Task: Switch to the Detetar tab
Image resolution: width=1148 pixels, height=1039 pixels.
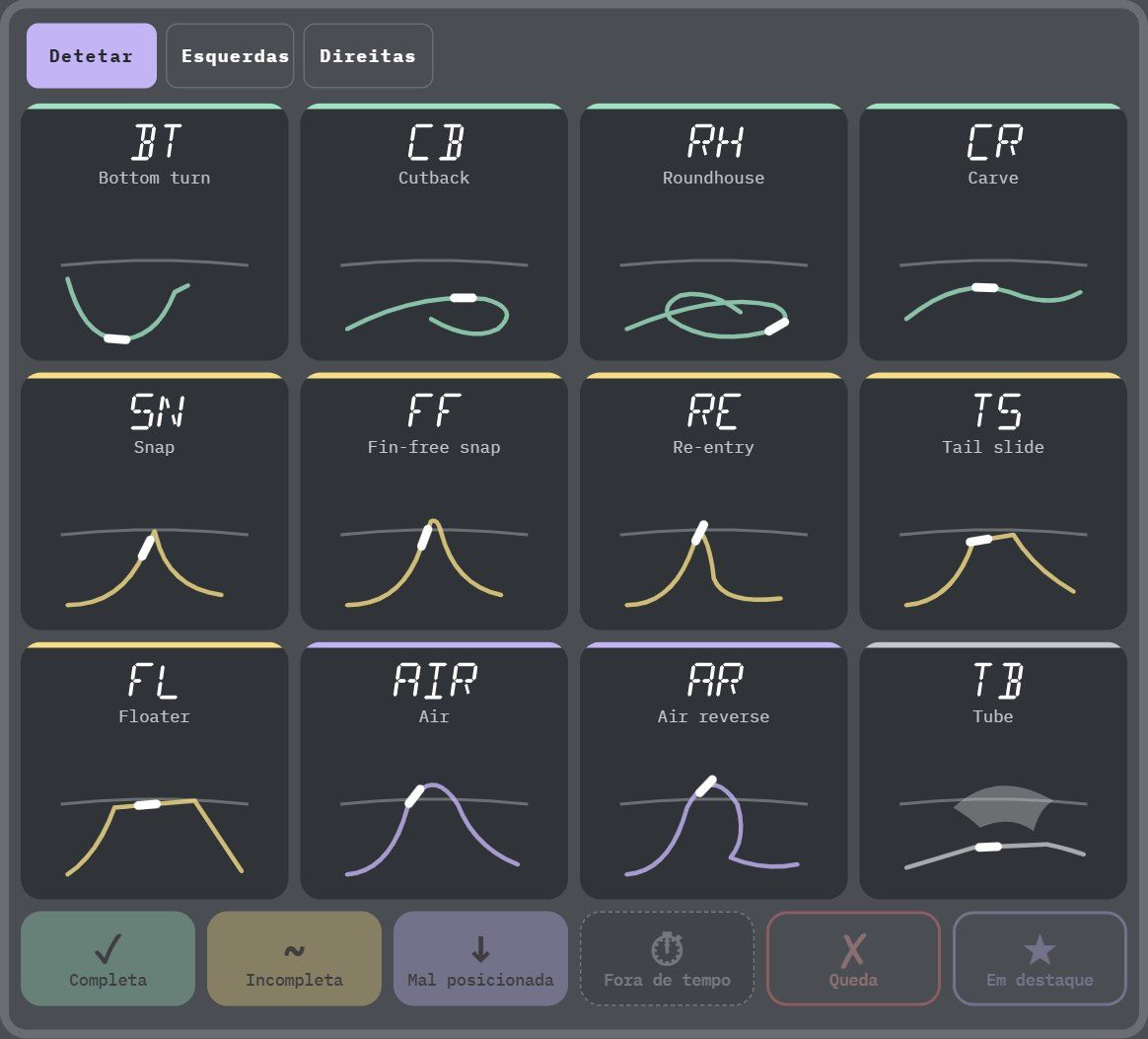Action: pos(92,55)
